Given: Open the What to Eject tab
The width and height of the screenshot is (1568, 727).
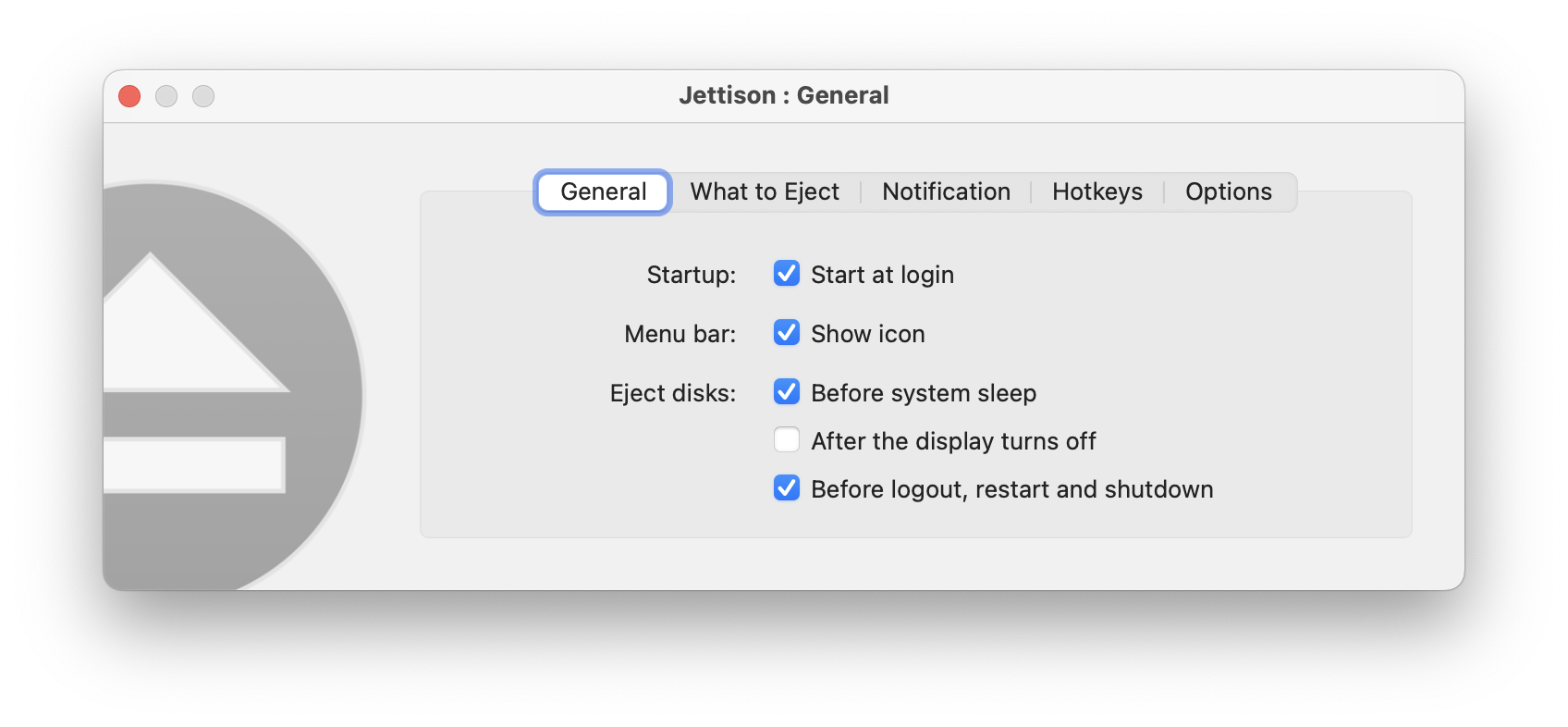Looking at the screenshot, I should coord(765,191).
